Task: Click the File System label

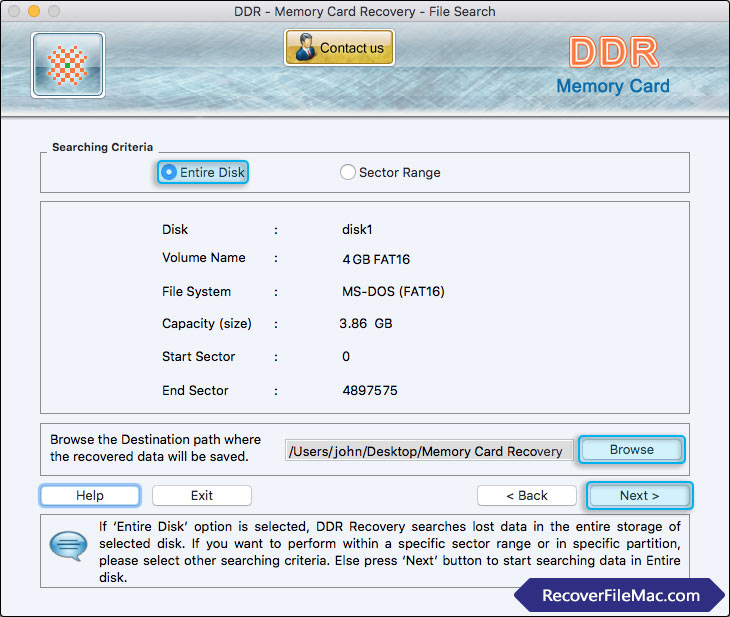Action: pos(196,292)
